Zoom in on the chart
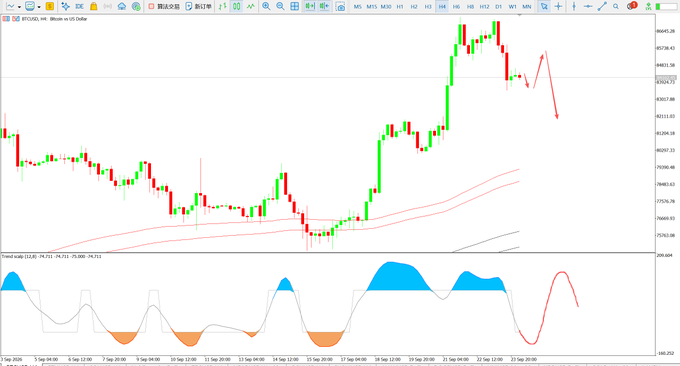 [266, 7]
